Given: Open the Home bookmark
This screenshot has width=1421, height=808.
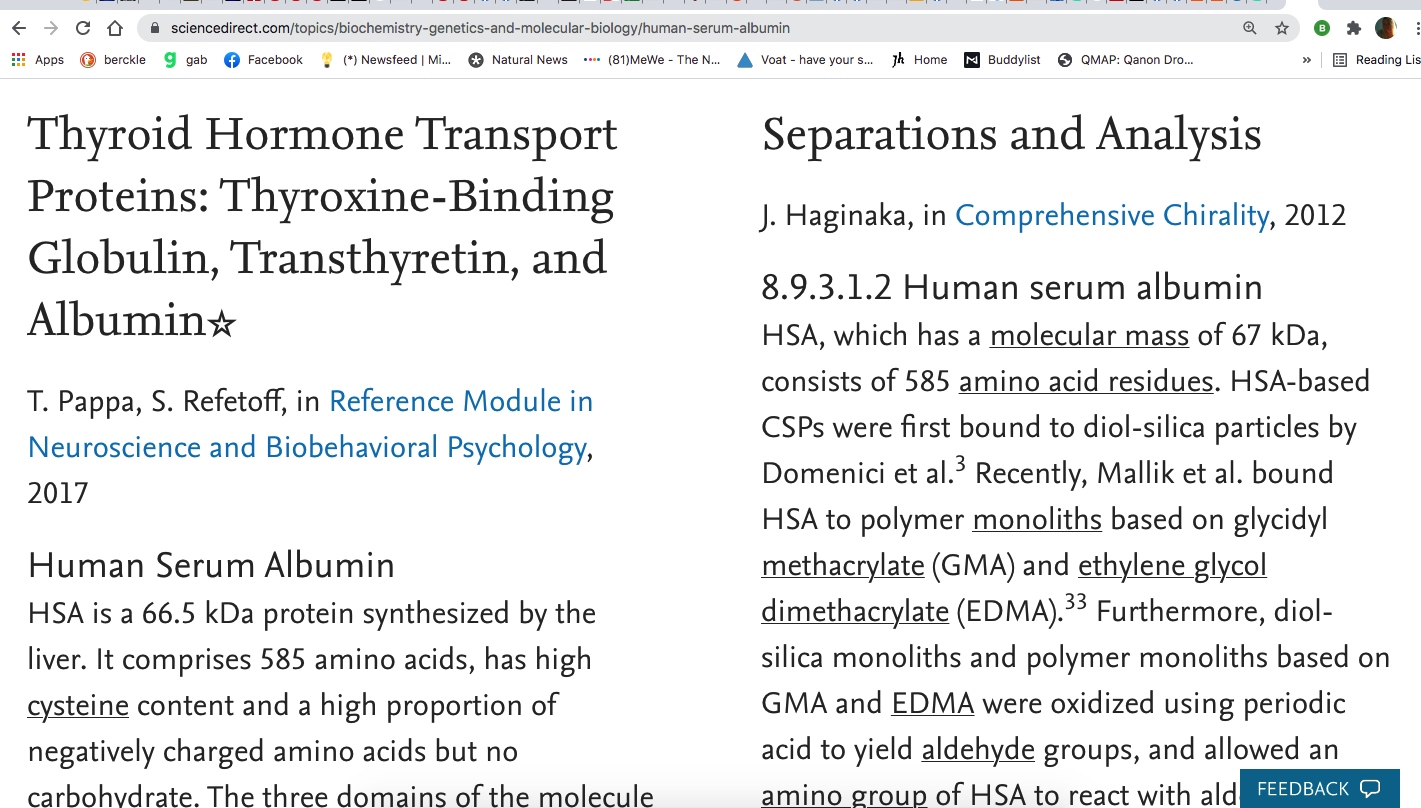Looking at the screenshot, I should coord(919,60).
